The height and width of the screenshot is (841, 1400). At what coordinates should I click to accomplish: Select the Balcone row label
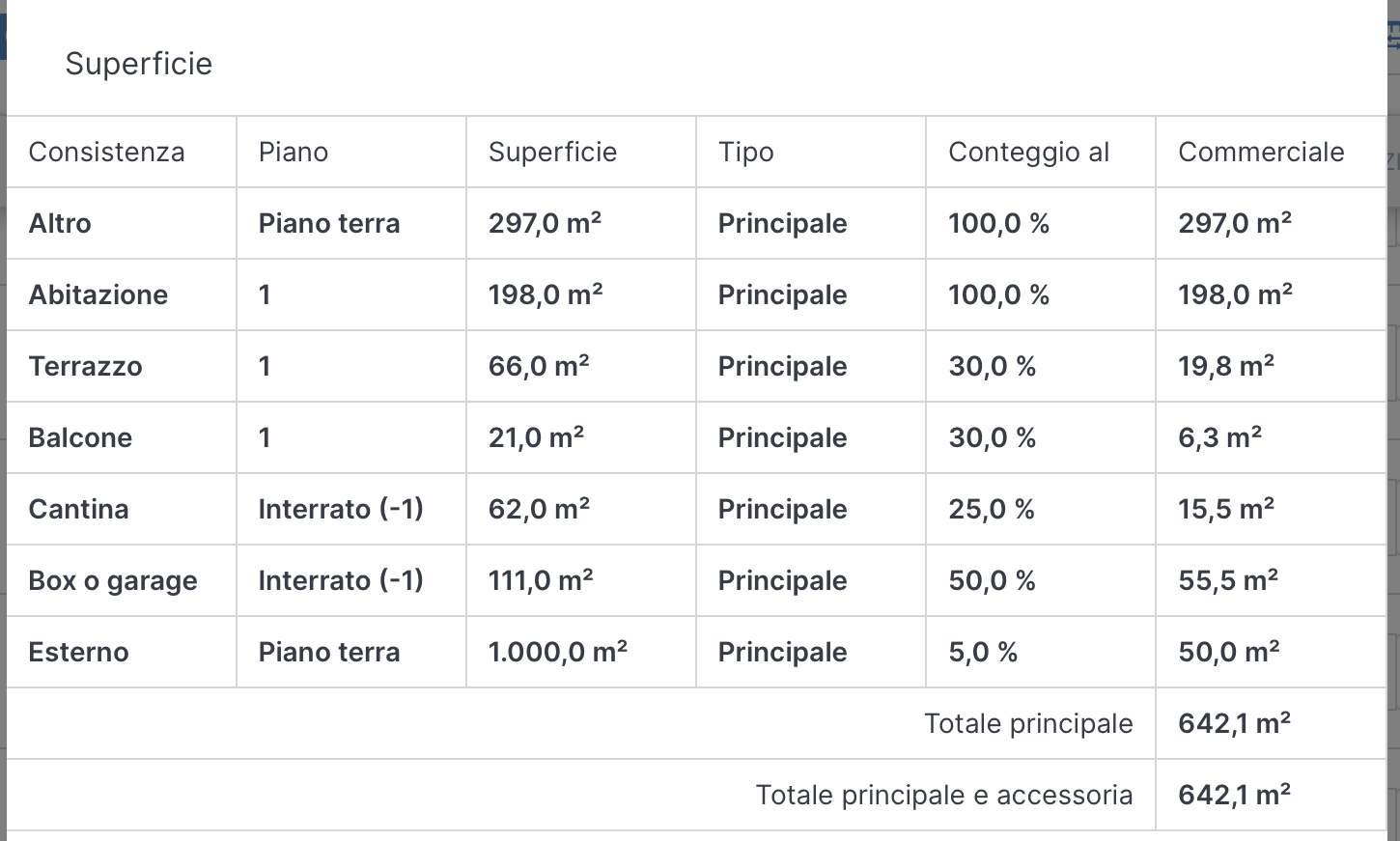click(x=80, y=437)
